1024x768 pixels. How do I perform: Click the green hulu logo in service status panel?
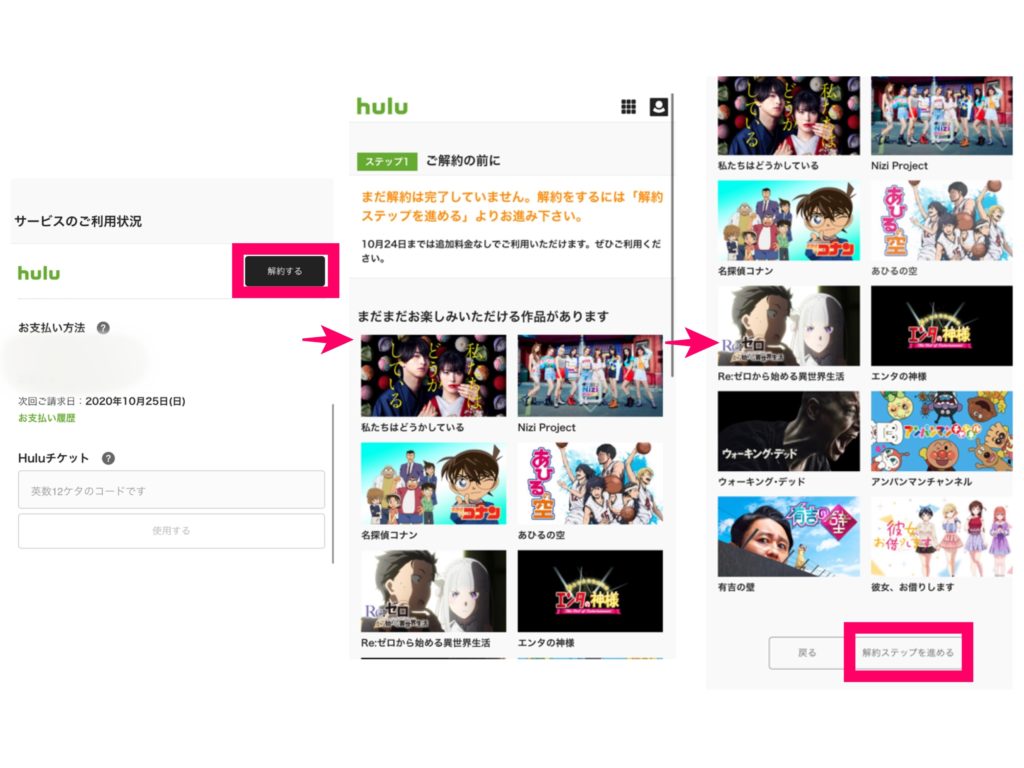39,273
